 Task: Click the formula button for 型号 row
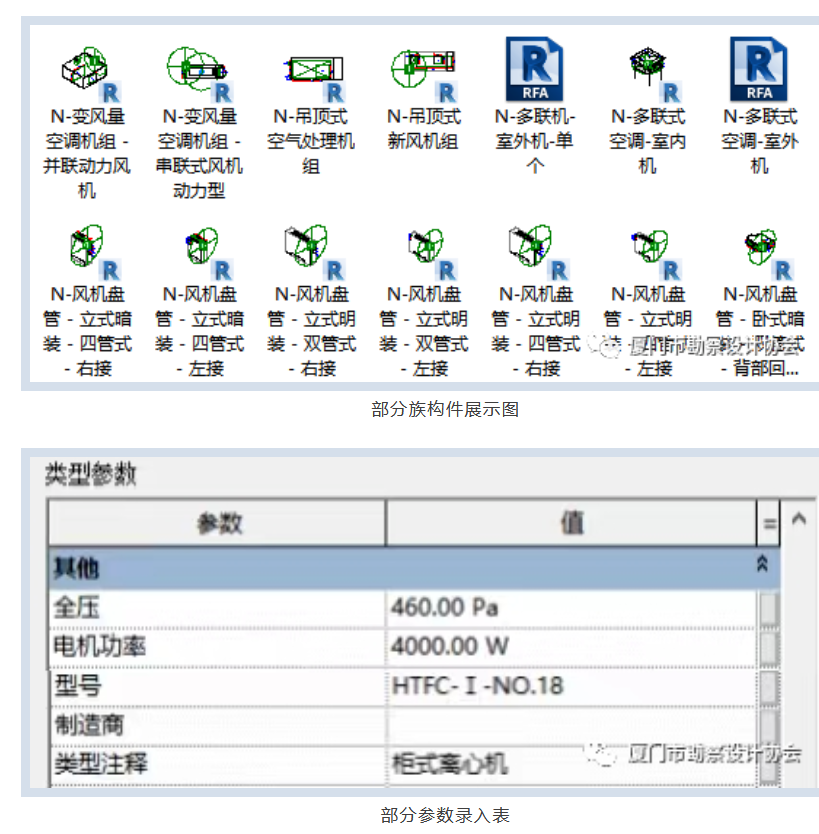pyautogui.click(x=769, y=687)
